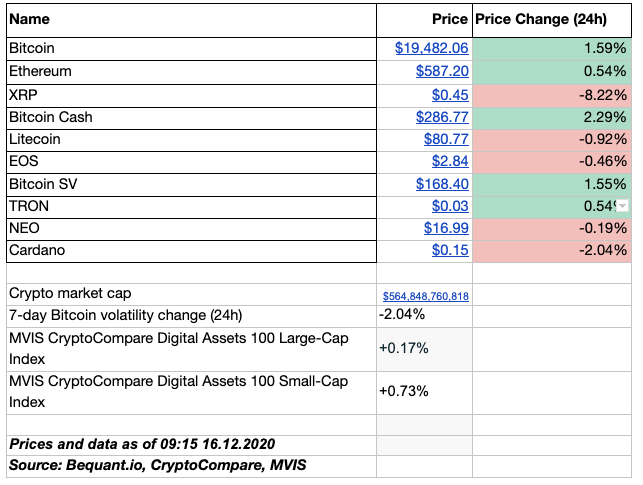Open the Bitcoin price link $19,482.06

431,48
